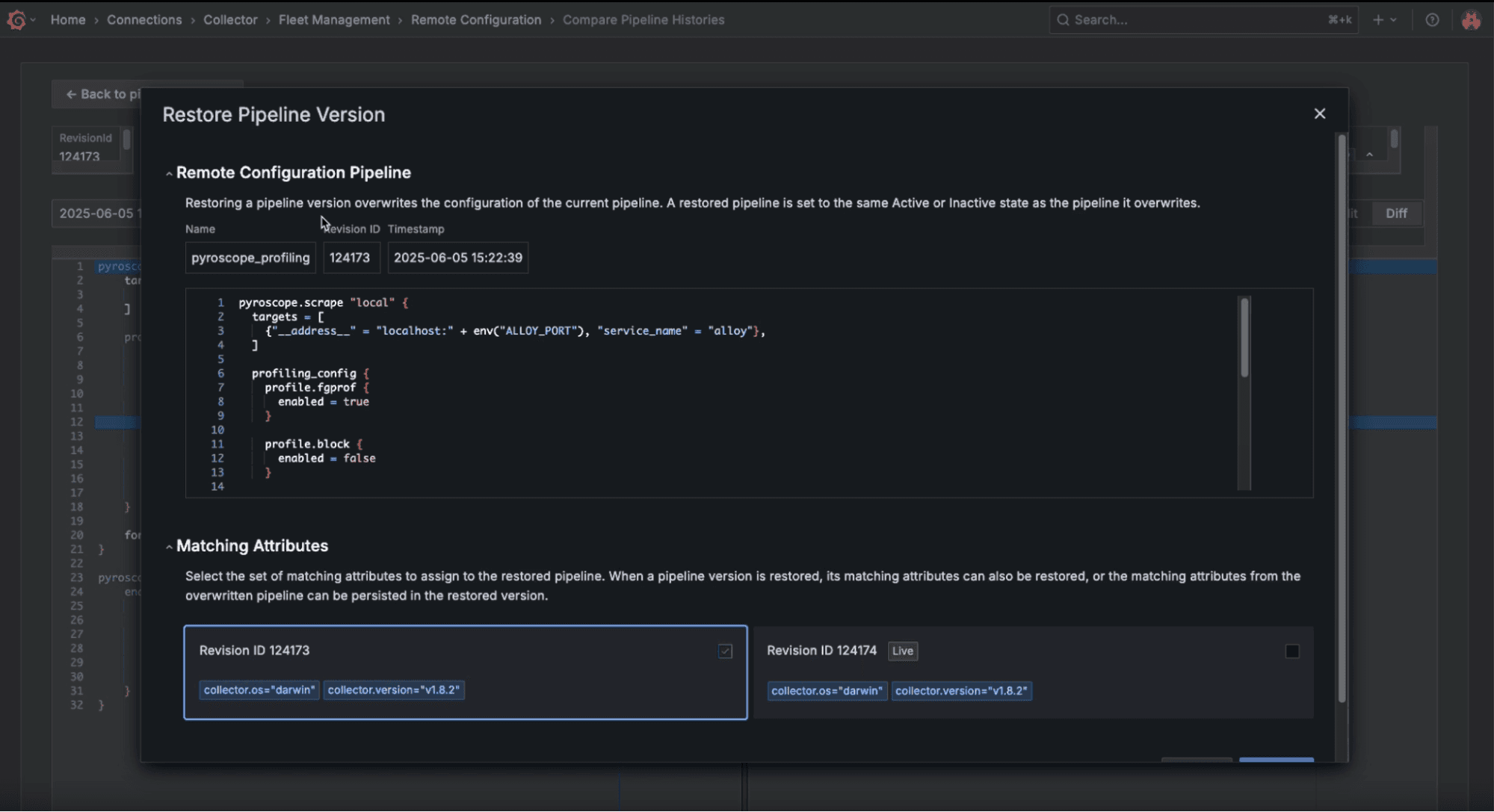Click the Live badge next to Revision ID 124174

[901, 651]
